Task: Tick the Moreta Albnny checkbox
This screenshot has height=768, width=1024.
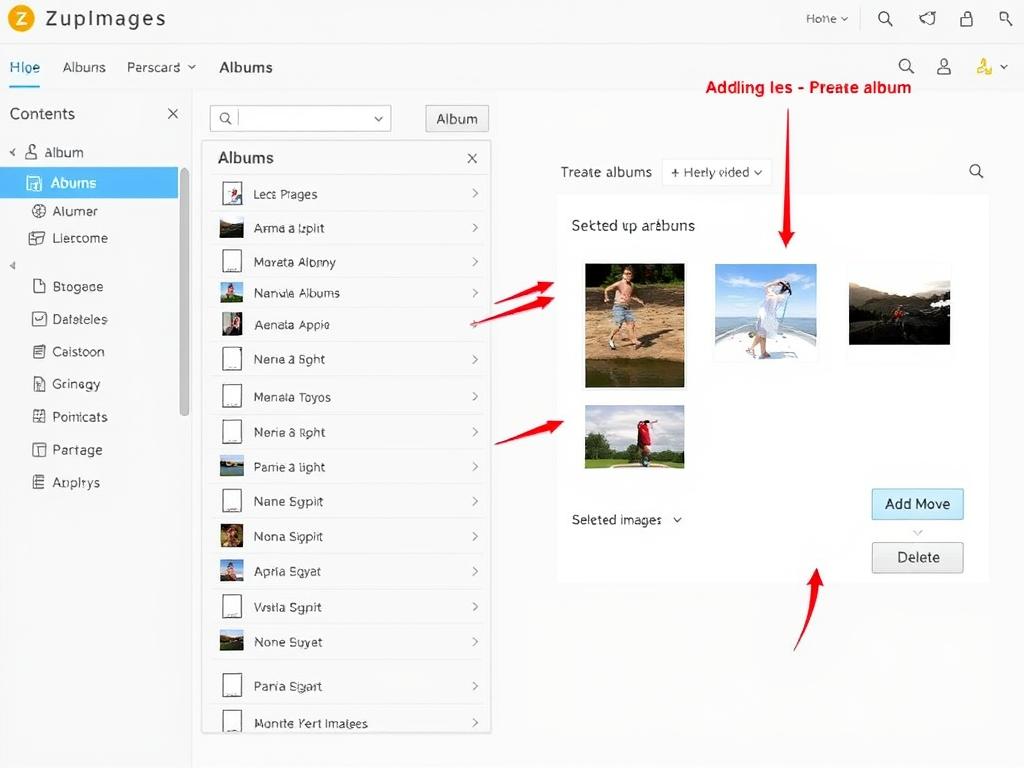Action: [232, 261]
